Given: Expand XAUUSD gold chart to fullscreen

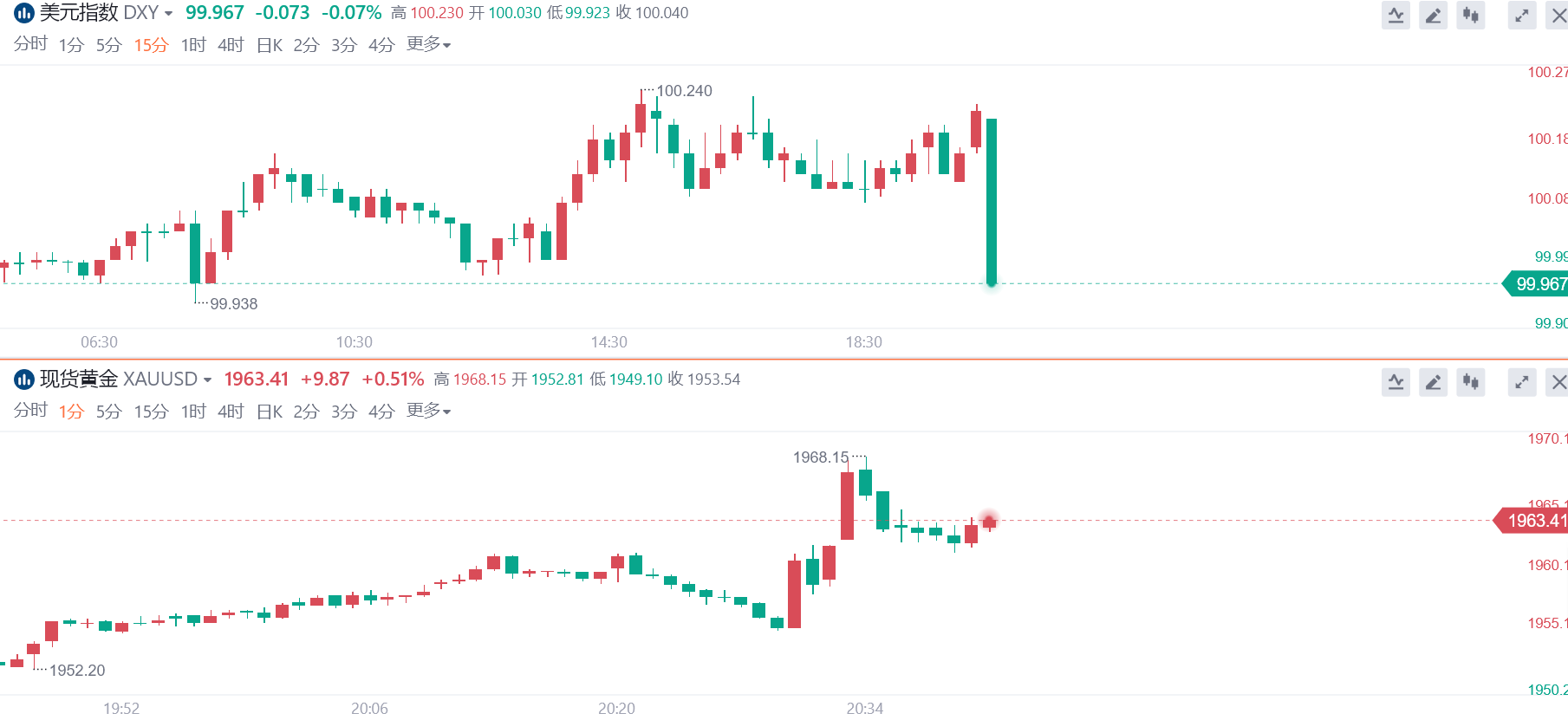Looking at the screenshot, I should (x=1521, y=382).
